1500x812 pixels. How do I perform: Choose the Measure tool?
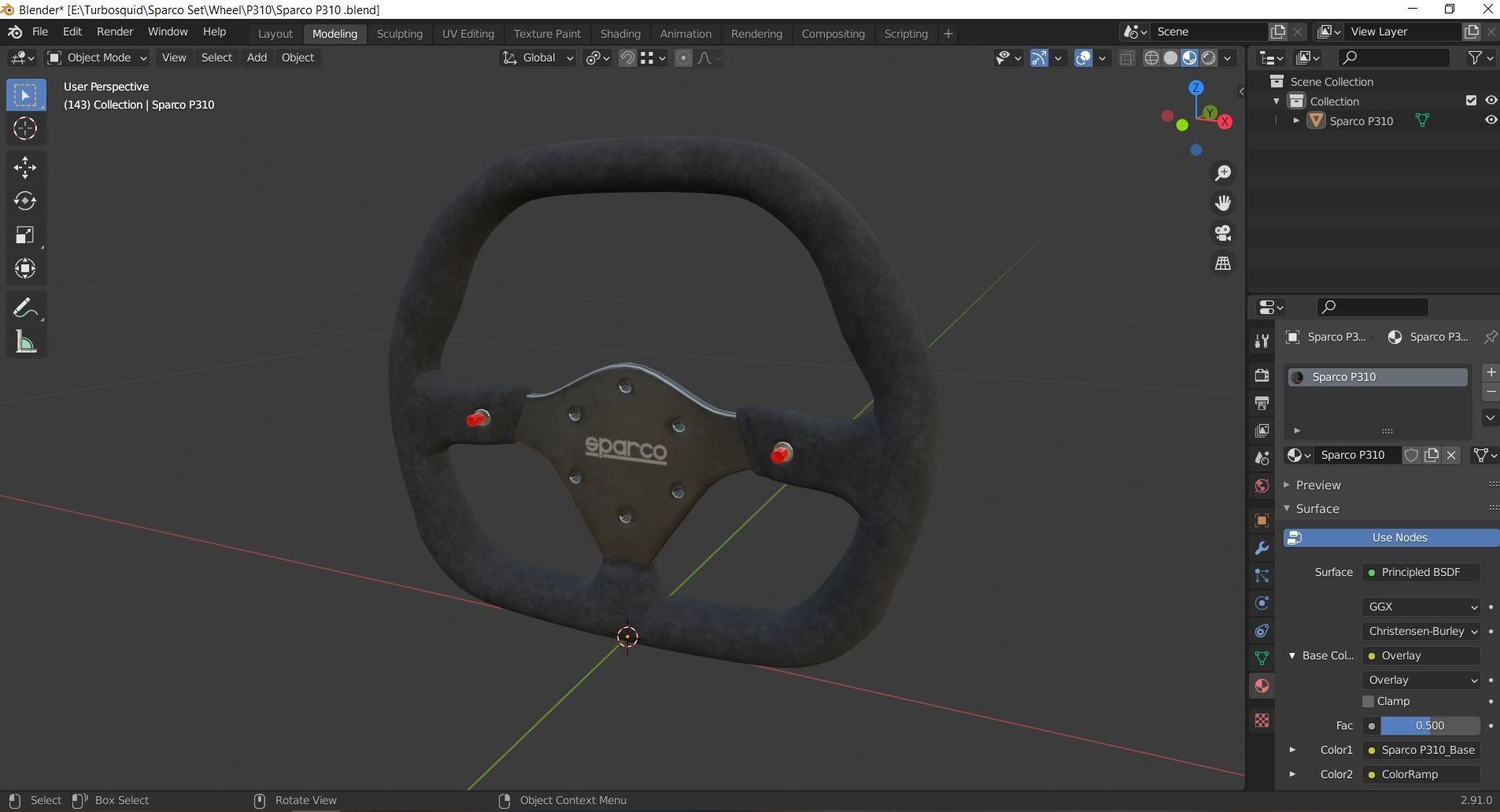pos(25,341)
